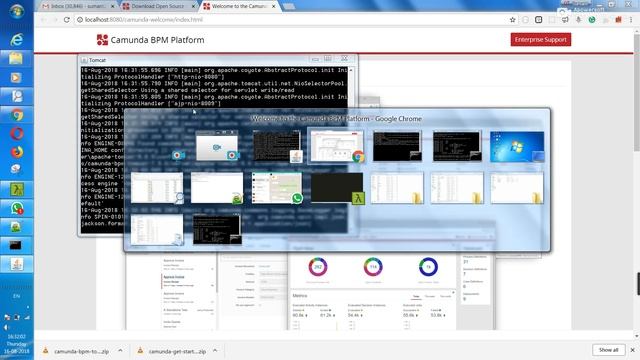Close the downloads bar

point(633,350)
